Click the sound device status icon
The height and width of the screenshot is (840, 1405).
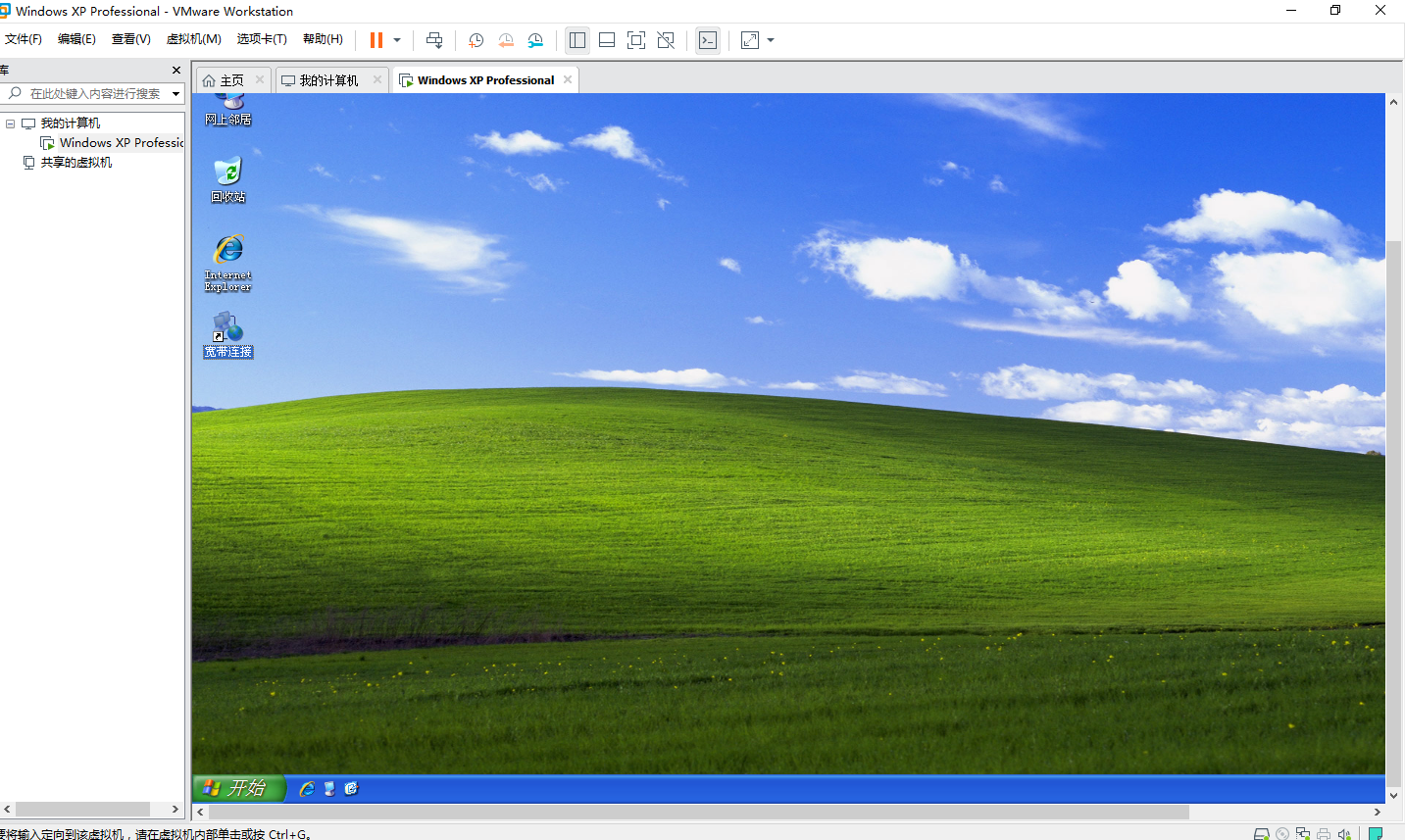[1344, 832]
